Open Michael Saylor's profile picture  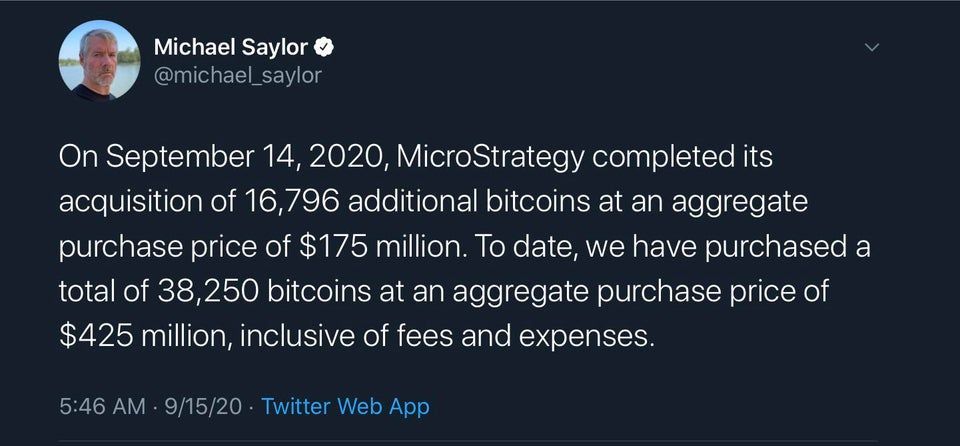(x=99, y=60)
